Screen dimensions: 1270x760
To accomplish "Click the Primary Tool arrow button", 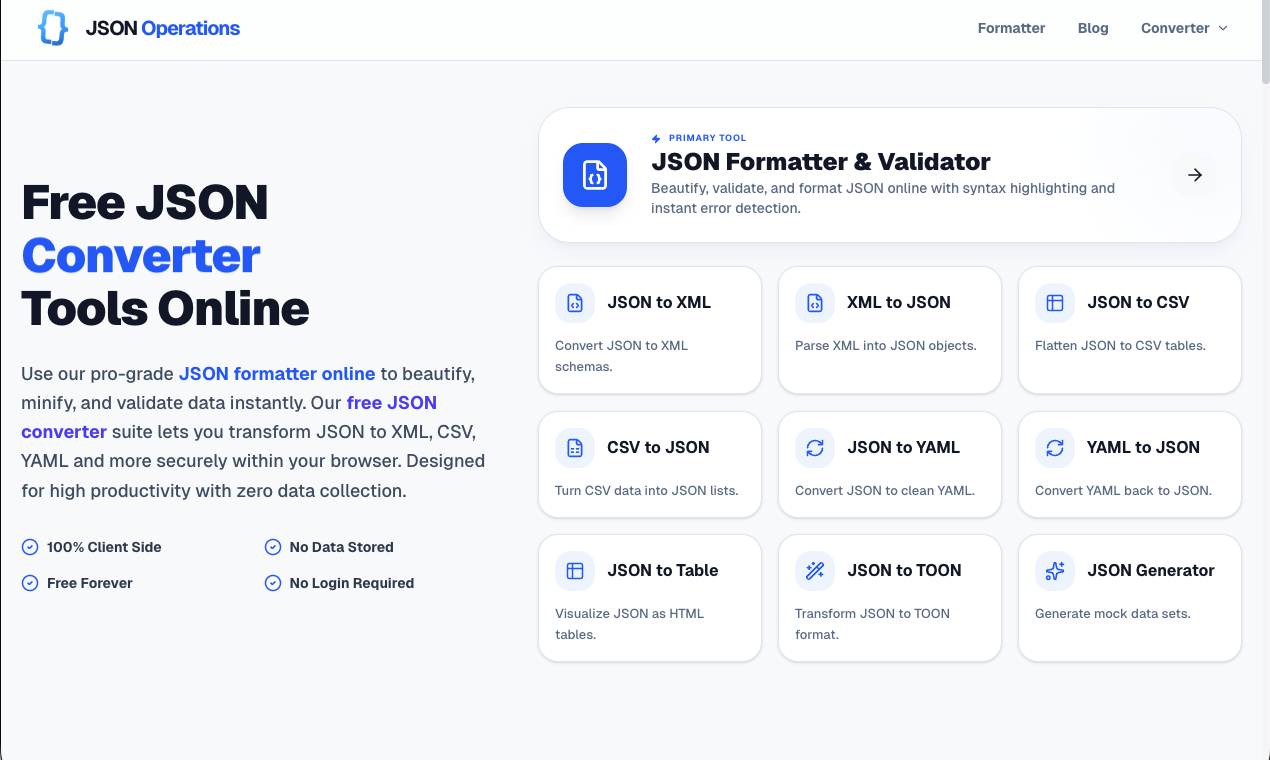I will pos(1194,174).
